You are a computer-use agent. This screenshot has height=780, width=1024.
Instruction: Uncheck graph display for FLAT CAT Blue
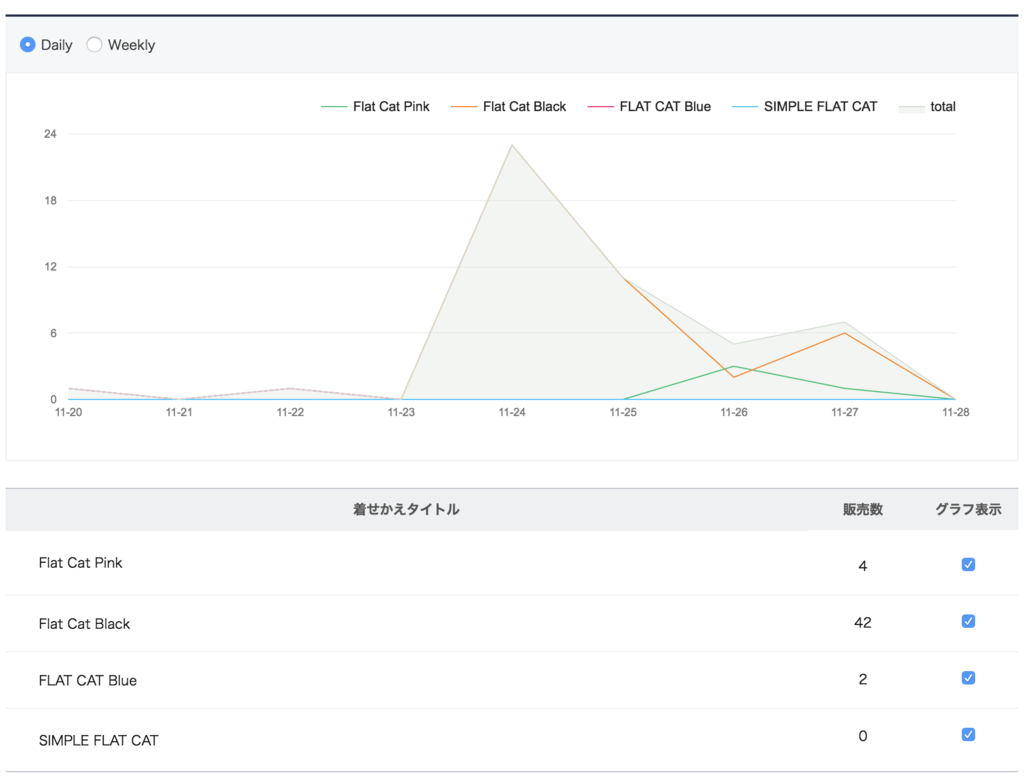pyautogui.click(x=968, y=678)
